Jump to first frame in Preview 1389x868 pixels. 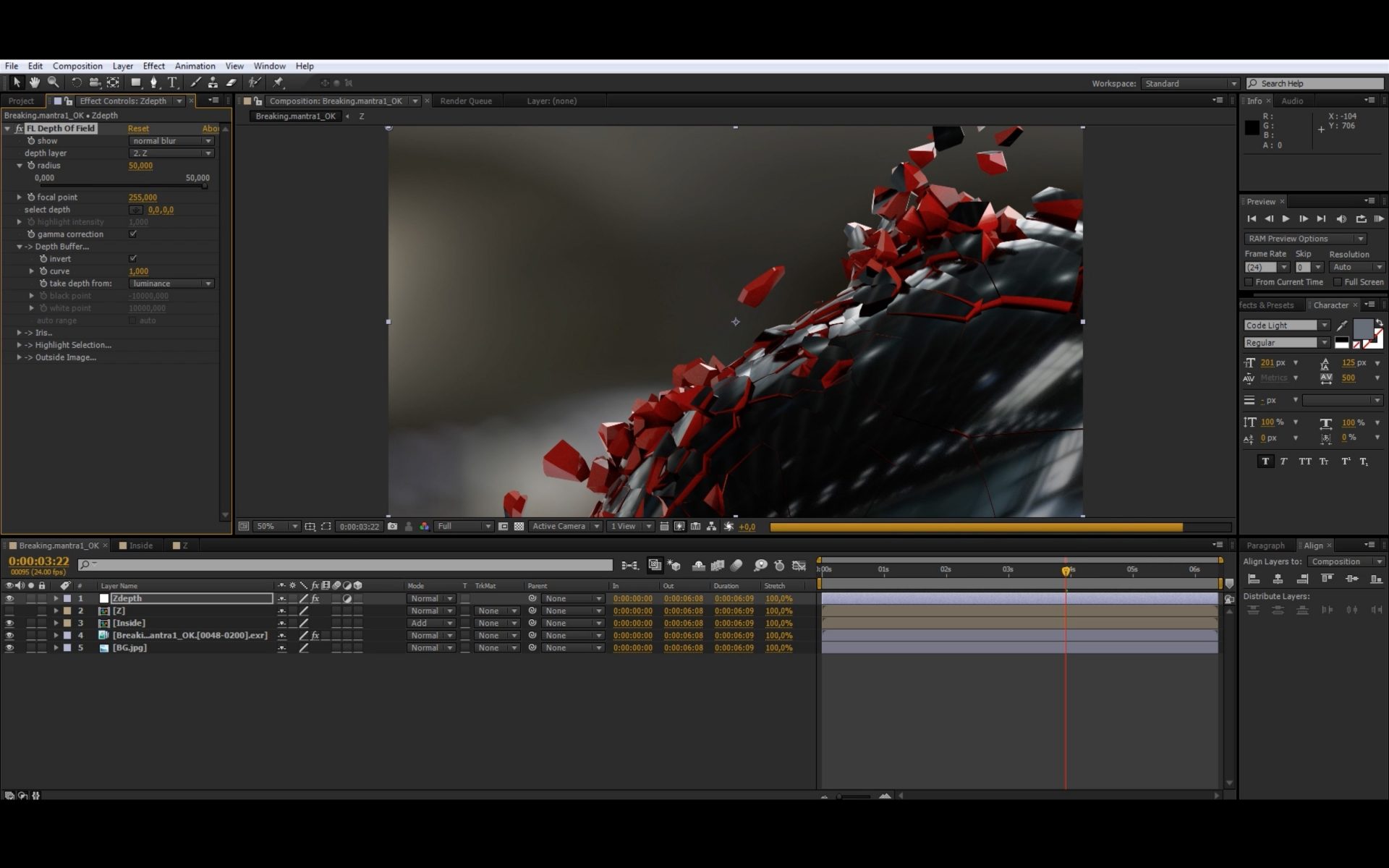1252,218
